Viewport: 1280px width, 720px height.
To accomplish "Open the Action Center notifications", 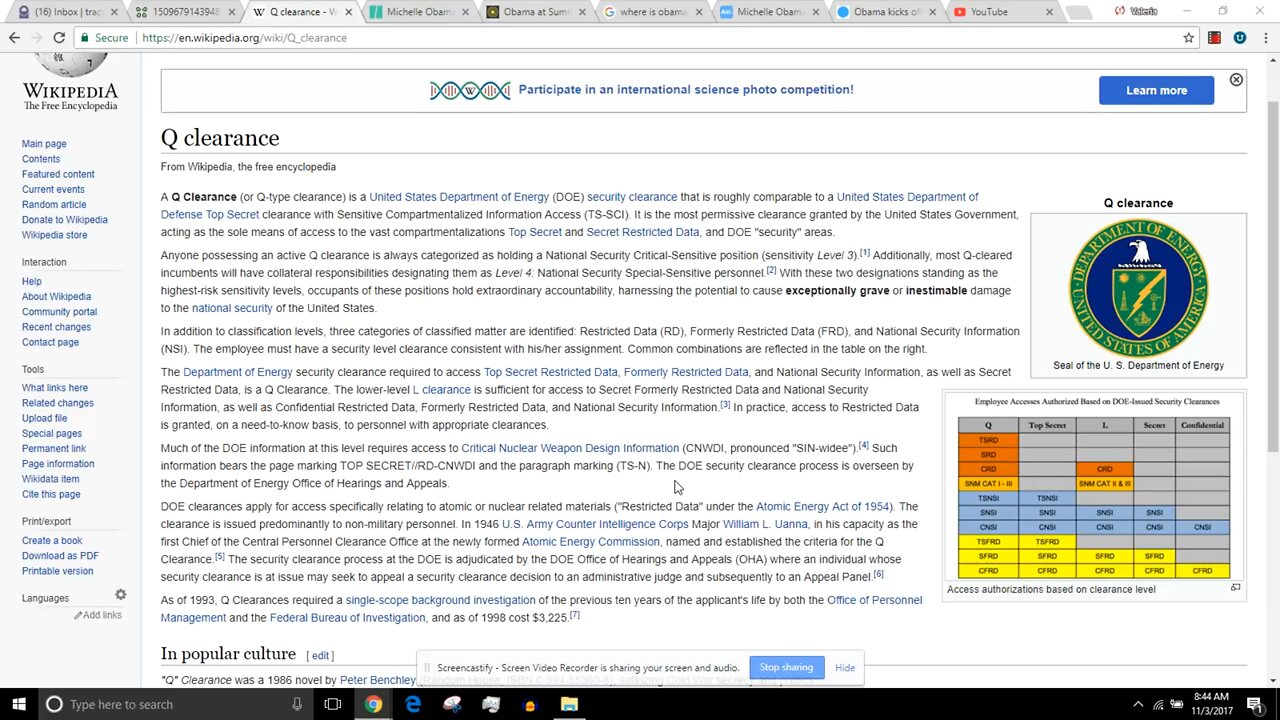I will pos(1254,704).
